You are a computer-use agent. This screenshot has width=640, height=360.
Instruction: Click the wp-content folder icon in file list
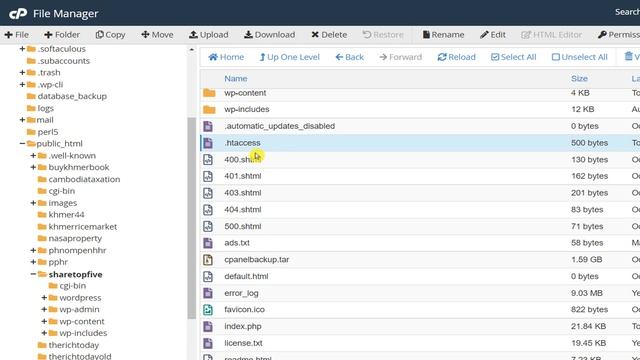point(209,93)
